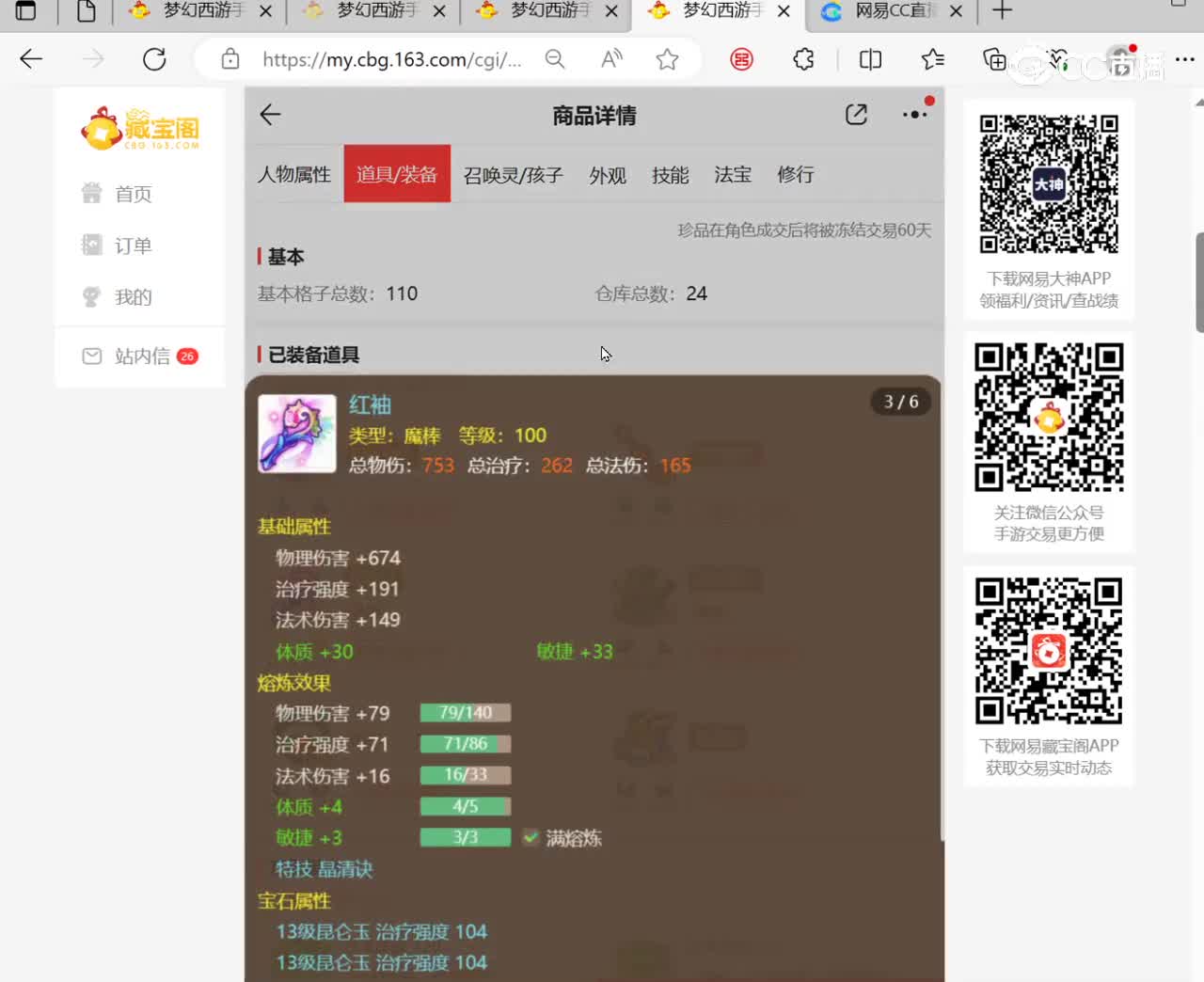Switch to 人物属性 tab
Image resolution: width=1204 pixels, height=982 pixels.
294,175
